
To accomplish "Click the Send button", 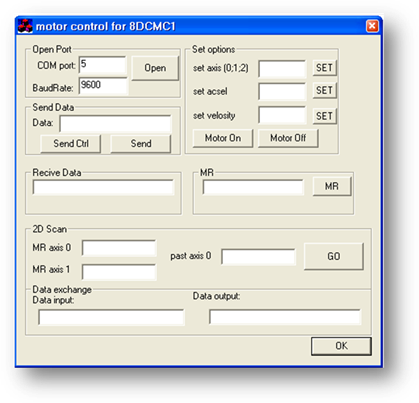I will 141,144.
